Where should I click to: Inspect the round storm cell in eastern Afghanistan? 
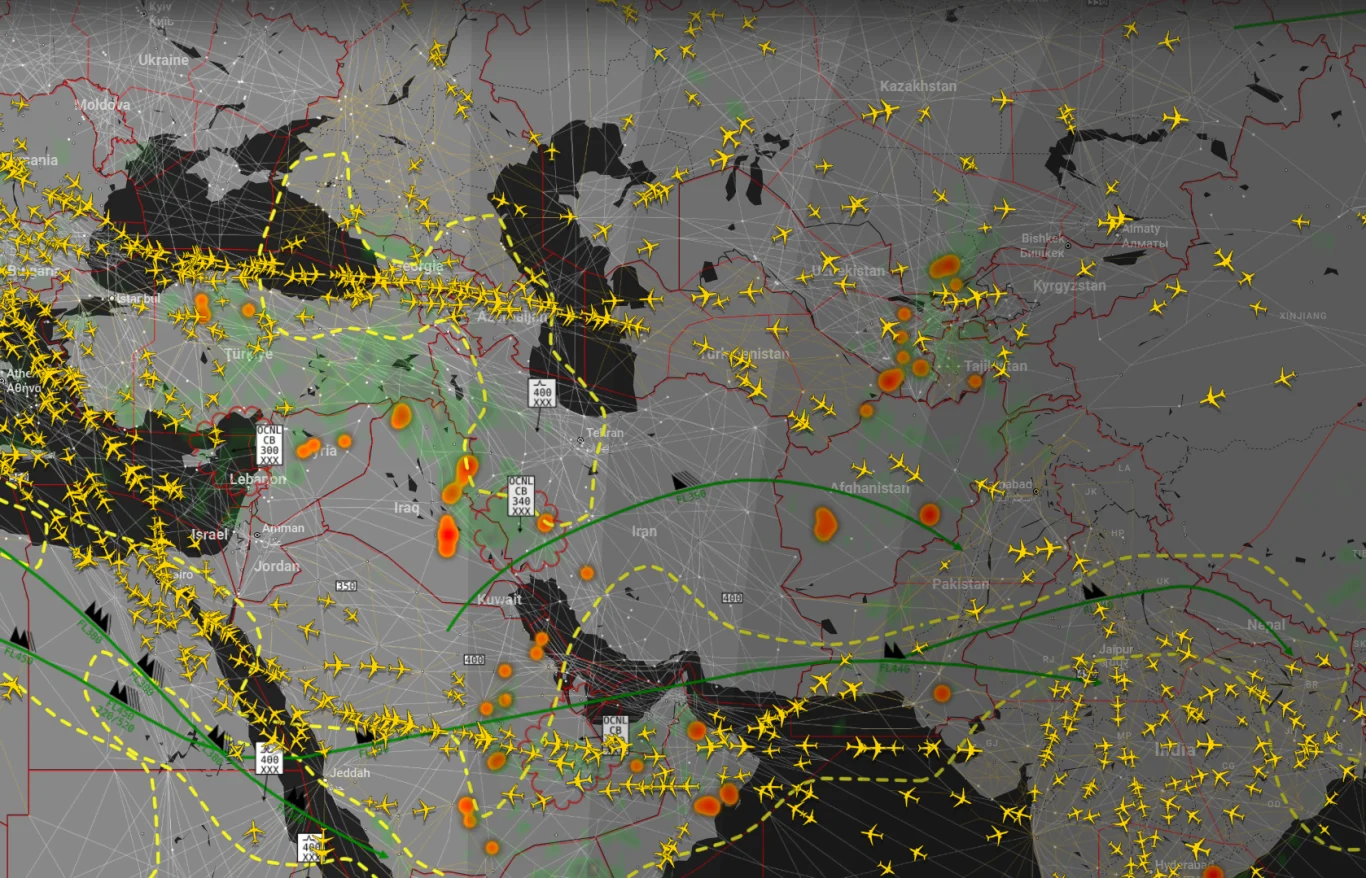tap(930, 514)
